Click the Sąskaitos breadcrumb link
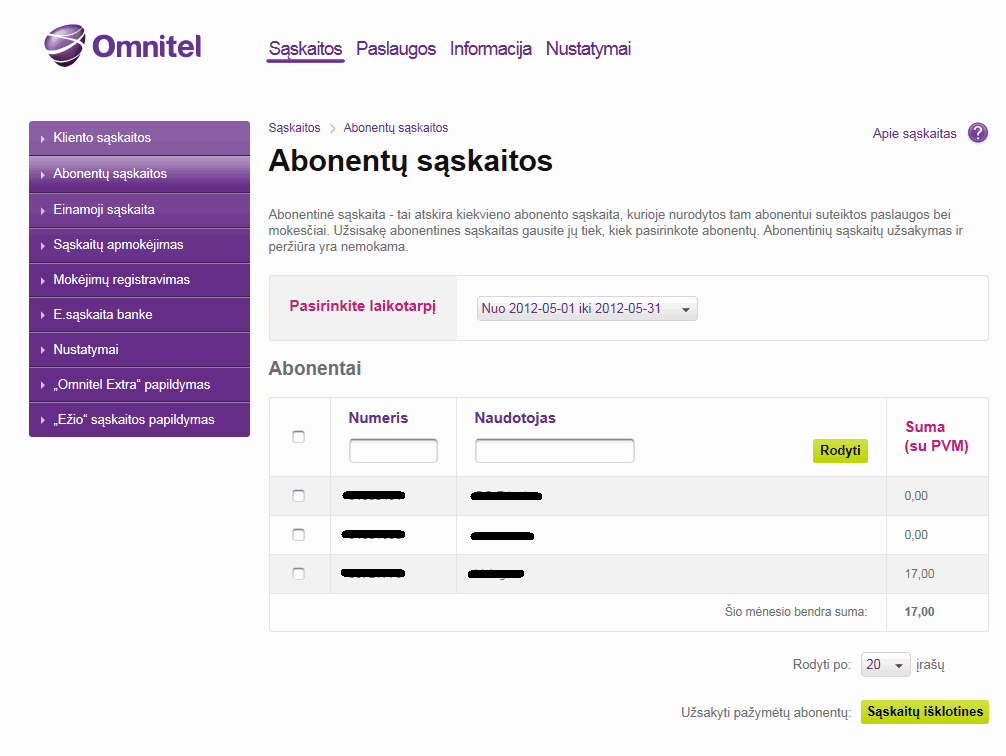 click(x=294, y=128)
